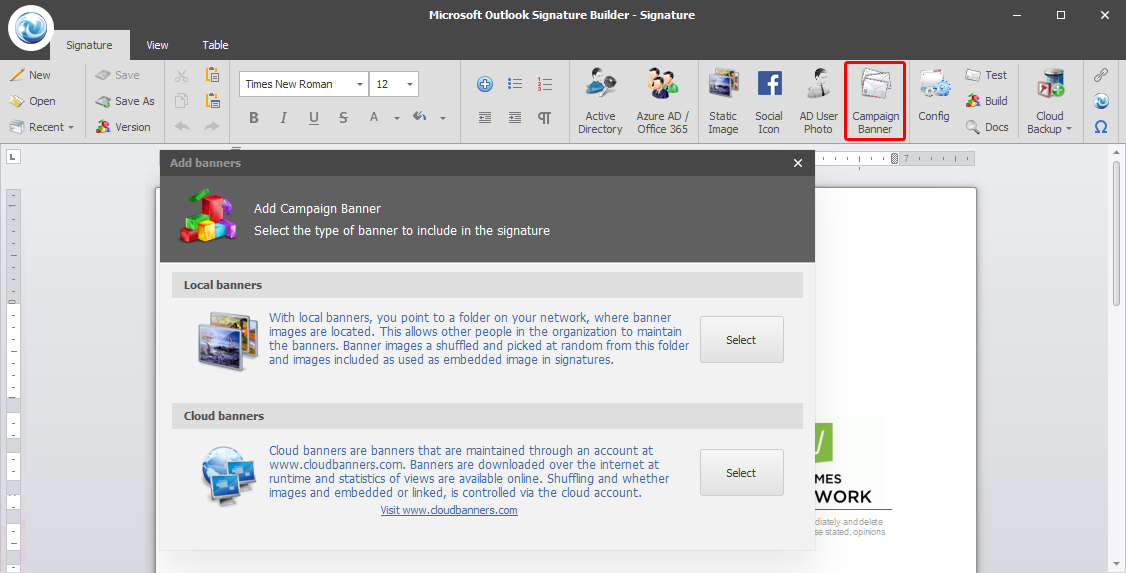Switch to the View tab

click(x=157, y=45)
